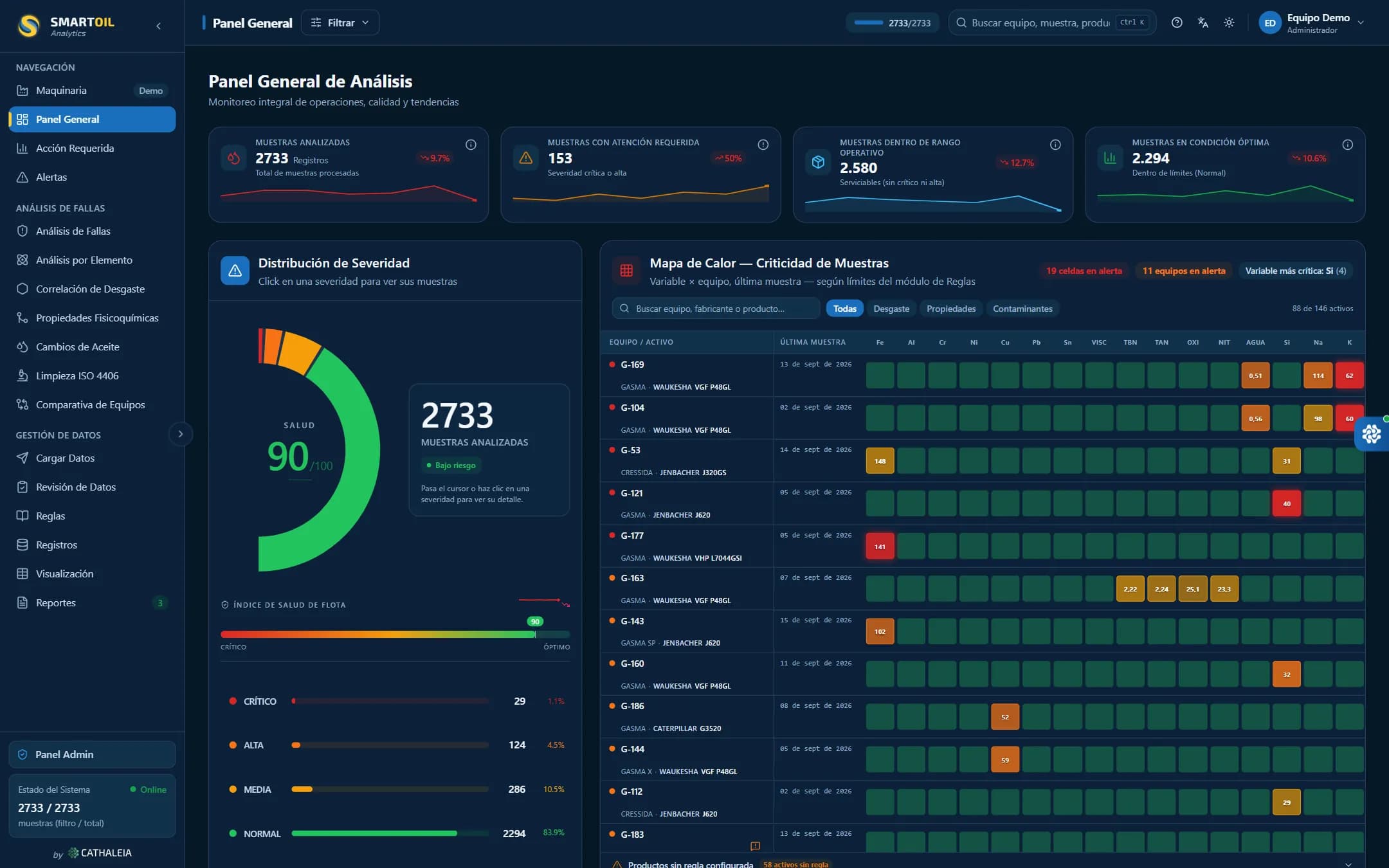Viewport: 1389px width, 868px height.
Task: Expand the Equipo Demo user menu
Action: pos(1361,23)
